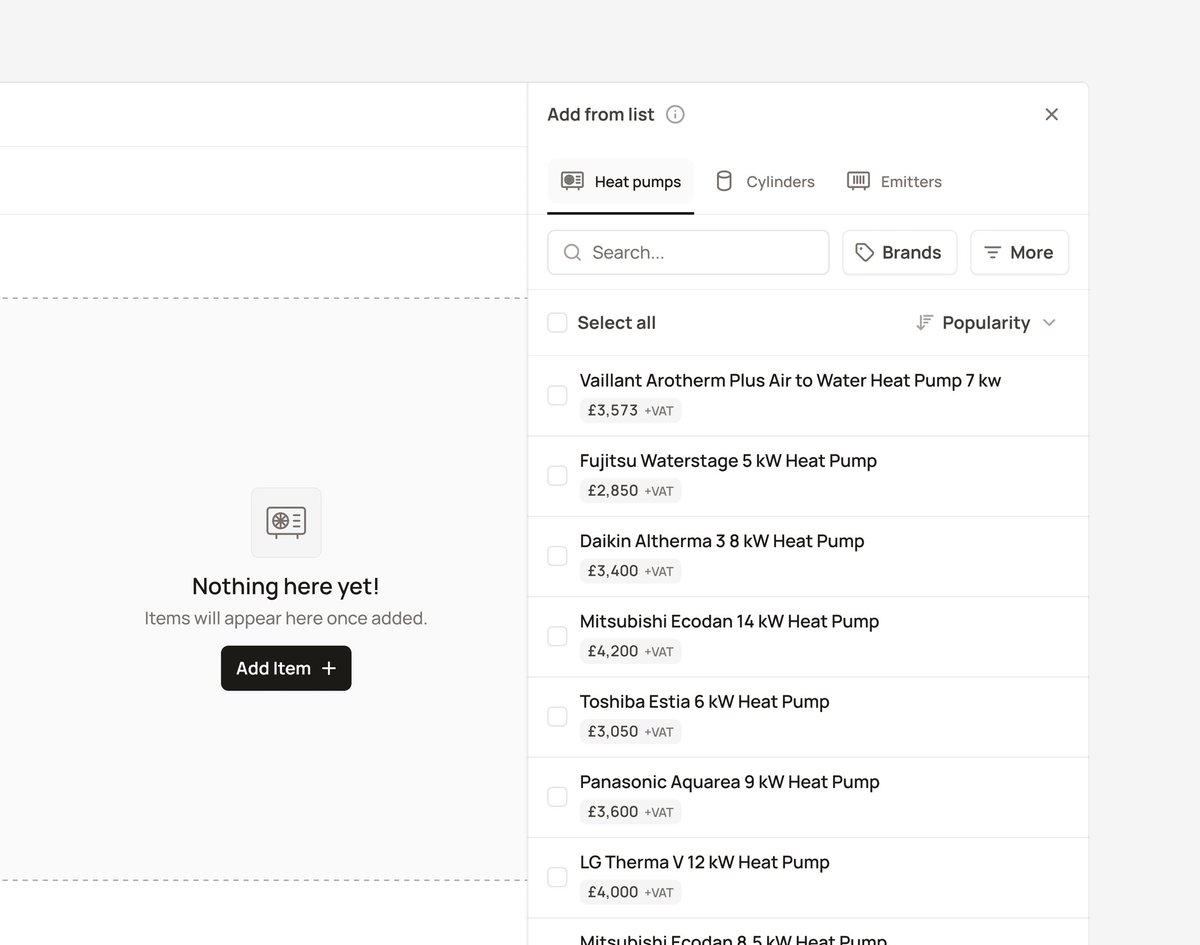Click the £3,400 +VAT price tag

[x=630, y=571]
